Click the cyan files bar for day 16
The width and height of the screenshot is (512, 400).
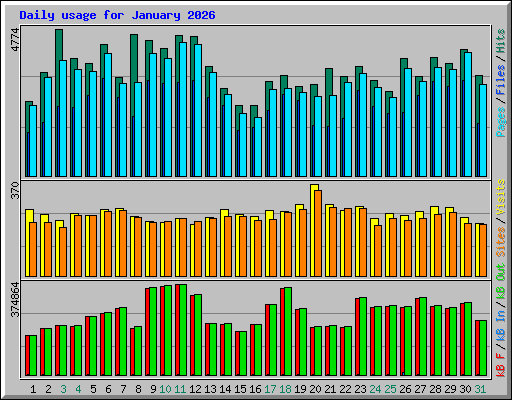[x=258, y=147]
